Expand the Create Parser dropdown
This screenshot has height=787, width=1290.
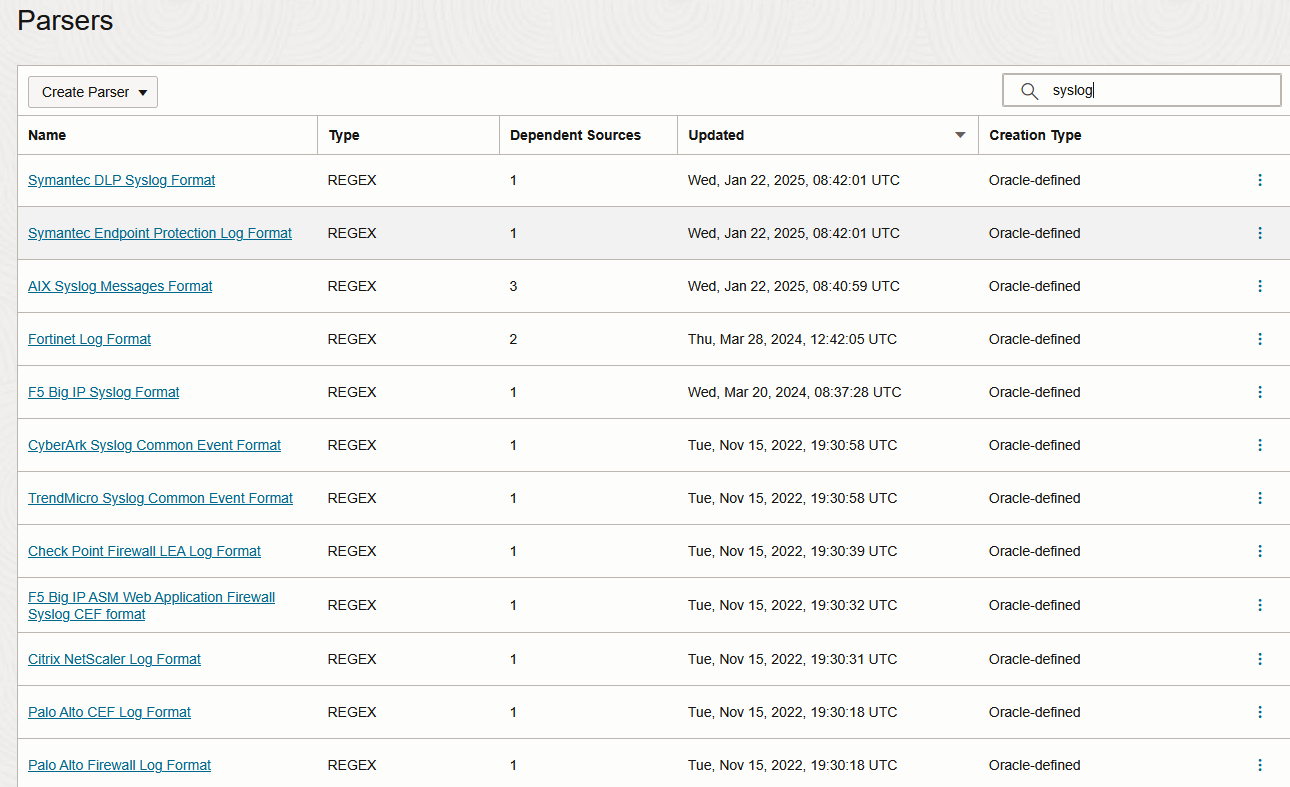point(92,92)
